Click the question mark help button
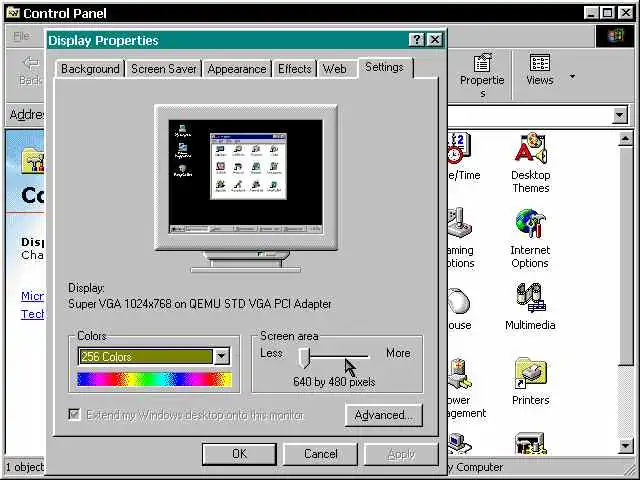Image resolution: width=640 pixels, height=480 pixels. (417, 40)
